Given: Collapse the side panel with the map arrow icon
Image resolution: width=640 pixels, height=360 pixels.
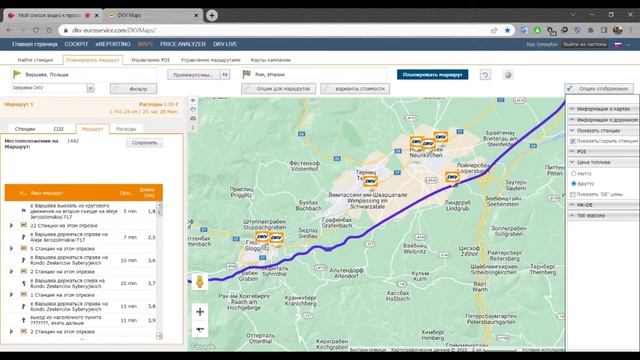Looking at the screenshot, I should pyautogui.click(x=193, y=100).
